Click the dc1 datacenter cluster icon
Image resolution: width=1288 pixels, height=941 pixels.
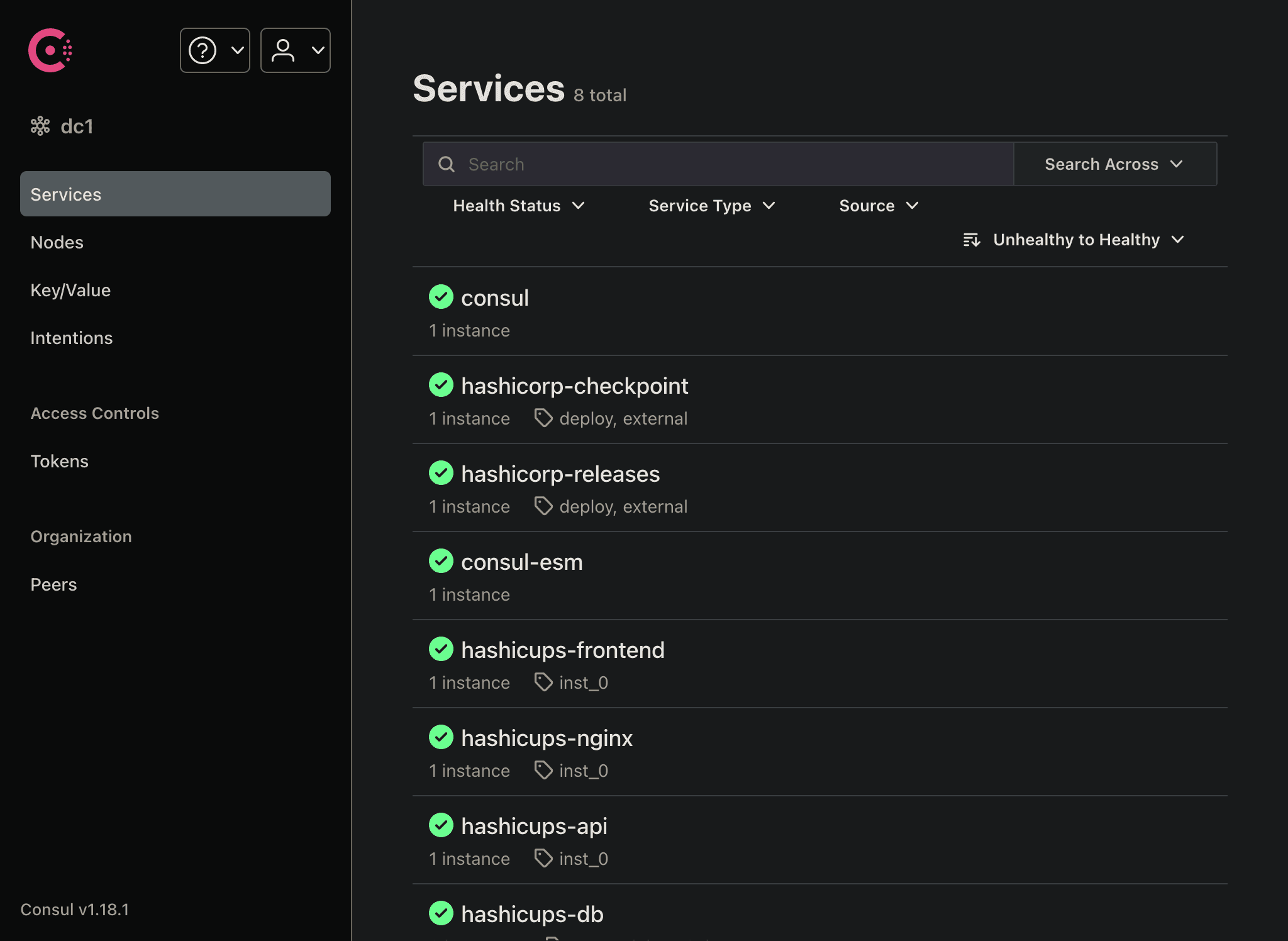pos(40,125)
